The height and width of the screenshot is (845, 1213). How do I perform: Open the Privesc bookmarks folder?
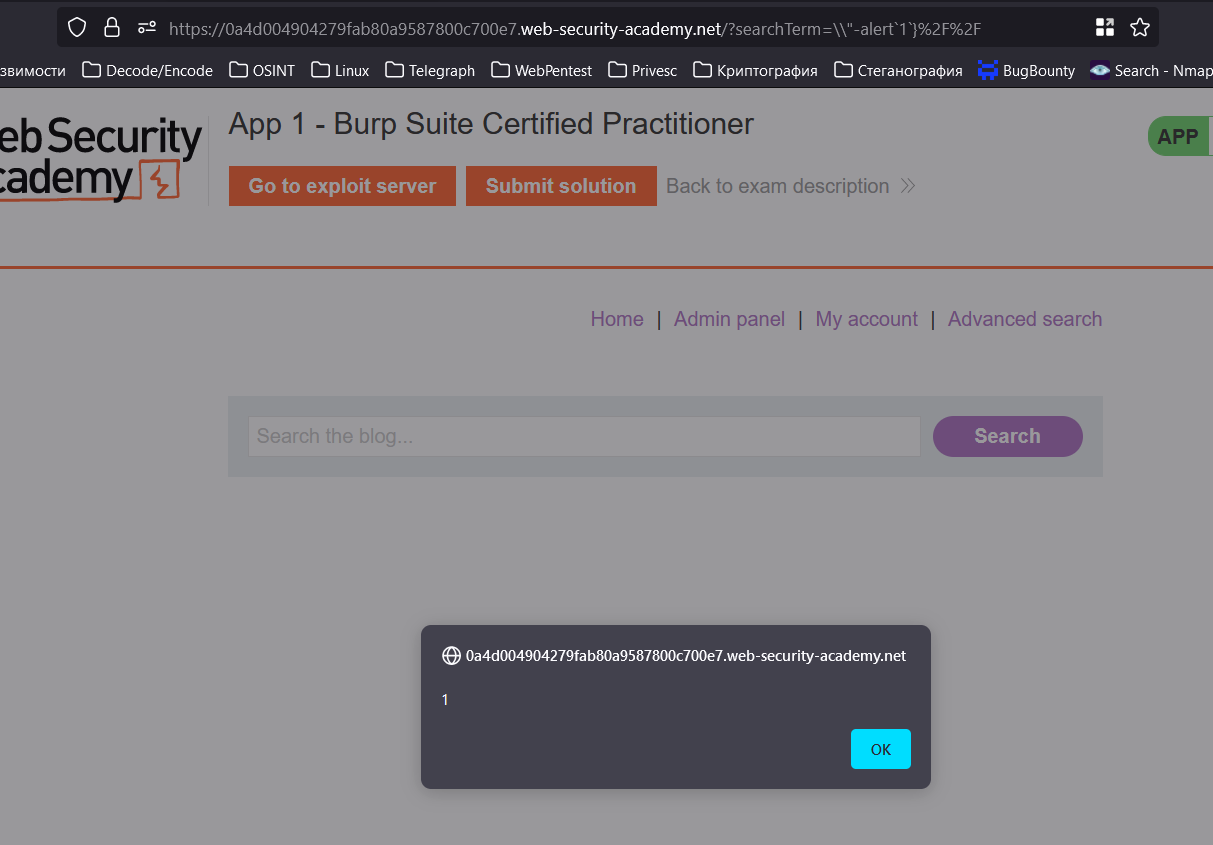tap(643, 70)
